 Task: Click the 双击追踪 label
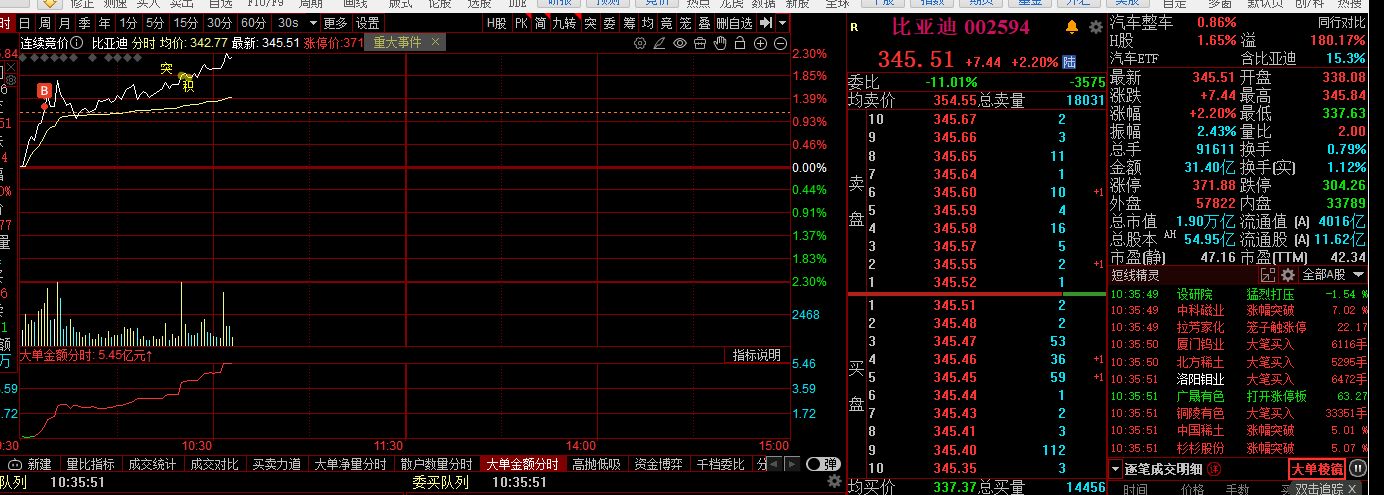click(1320, 488)
